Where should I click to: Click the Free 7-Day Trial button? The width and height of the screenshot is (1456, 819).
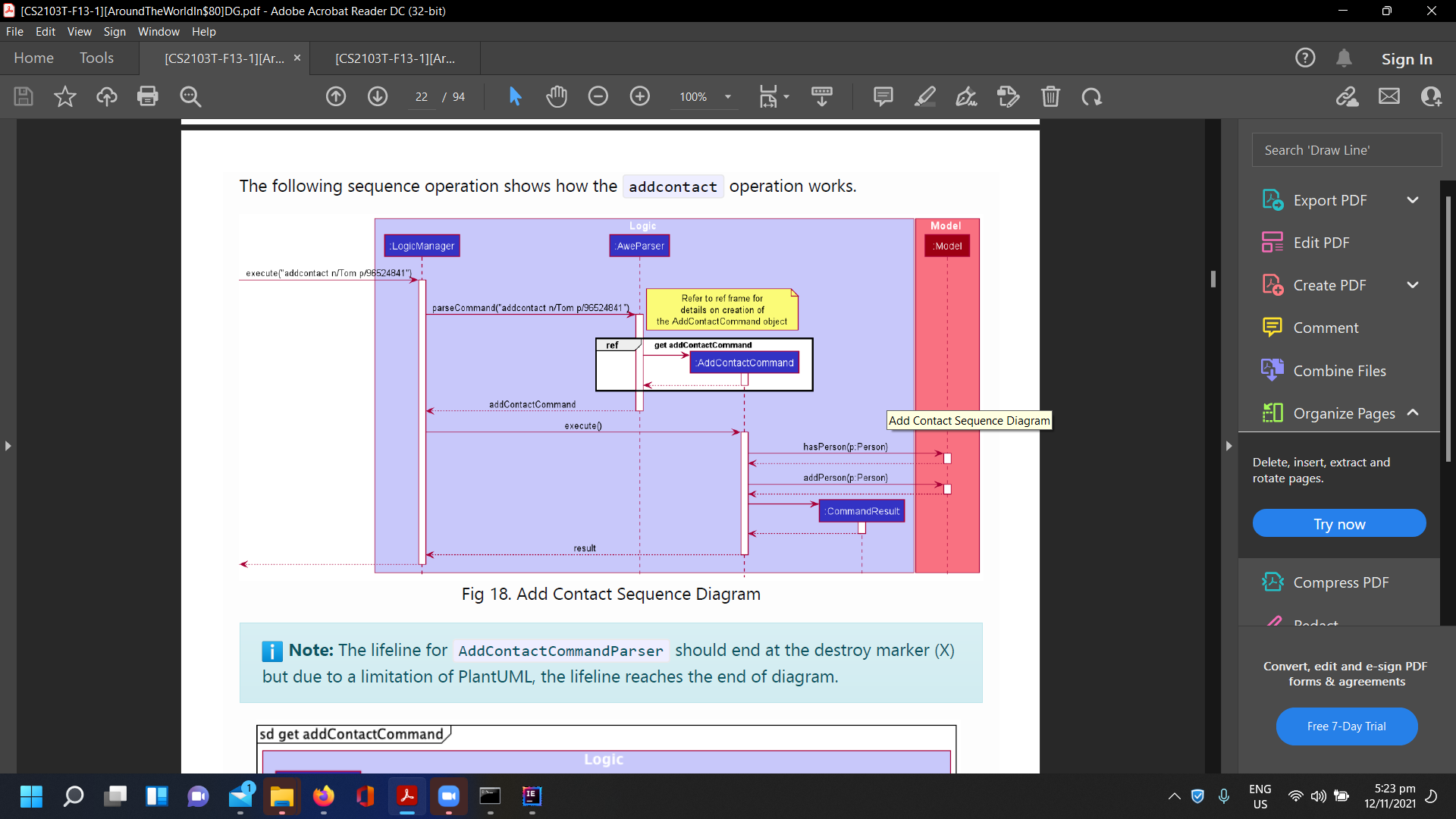(x=1346, y=726)
